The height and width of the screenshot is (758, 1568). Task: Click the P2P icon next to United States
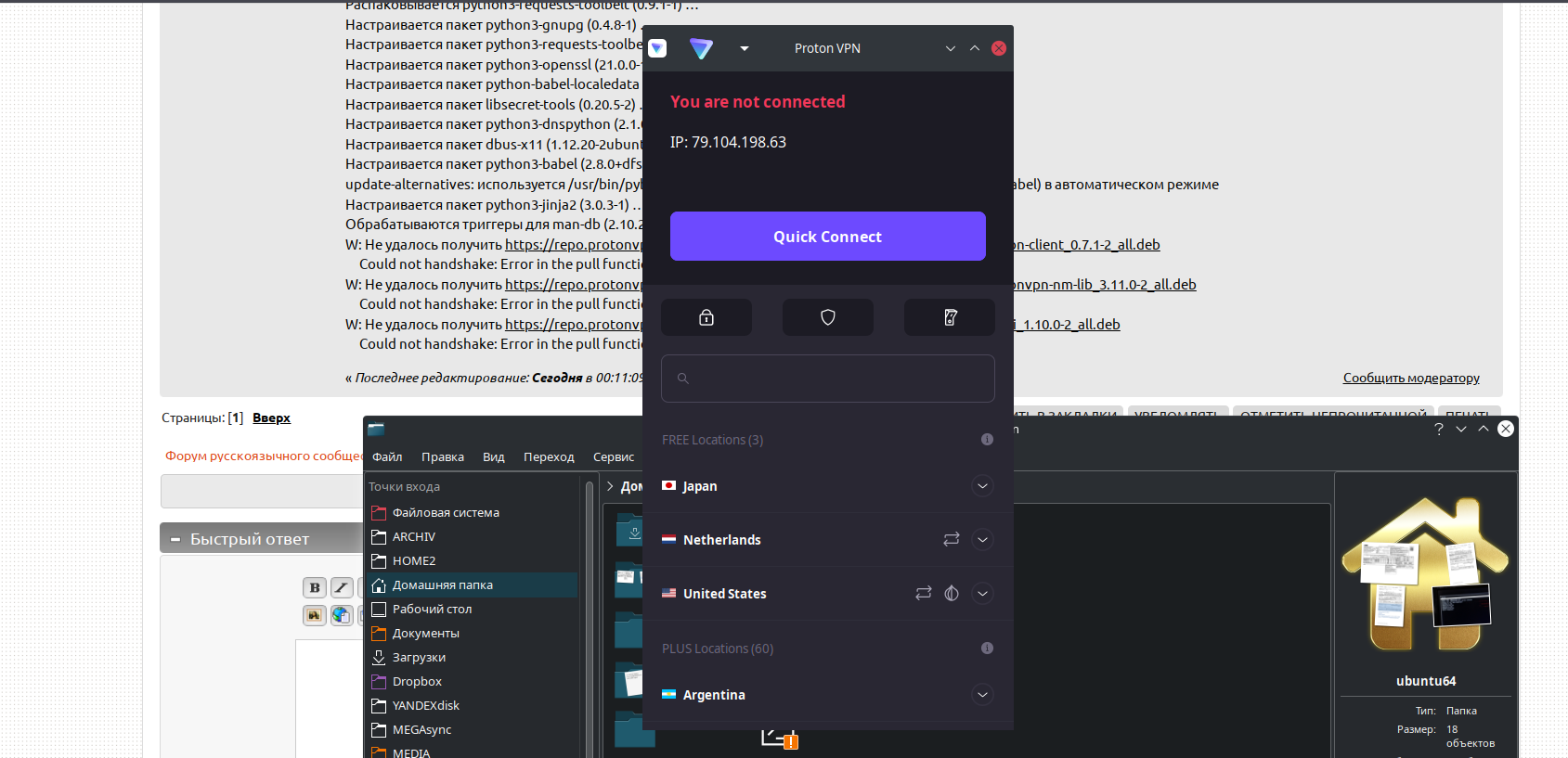coord(924,593)
